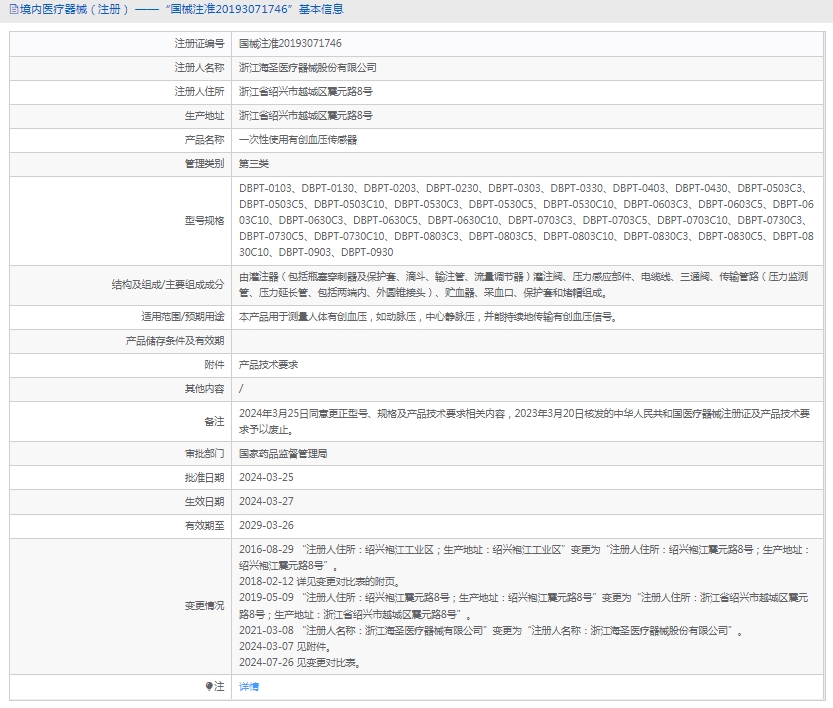Click the 管理类别 value 第三类

tap(254, 163)
